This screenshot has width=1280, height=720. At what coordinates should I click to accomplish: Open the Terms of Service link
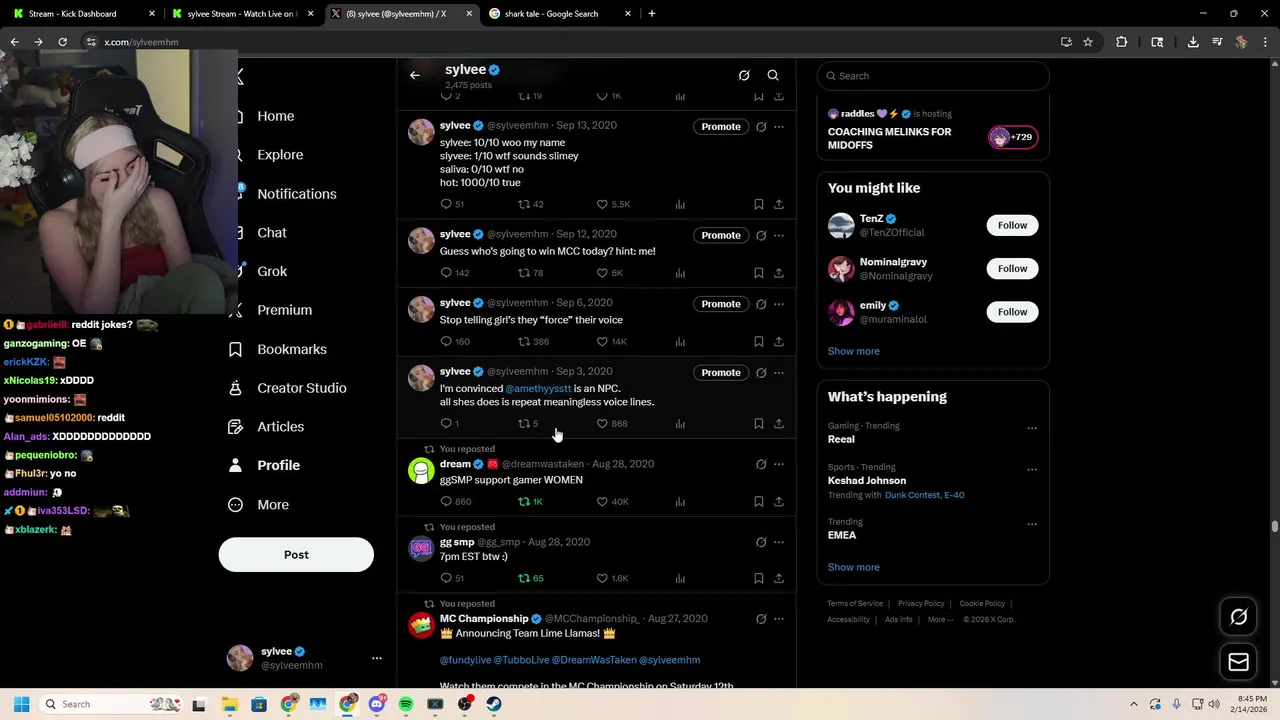pos(855,604)
